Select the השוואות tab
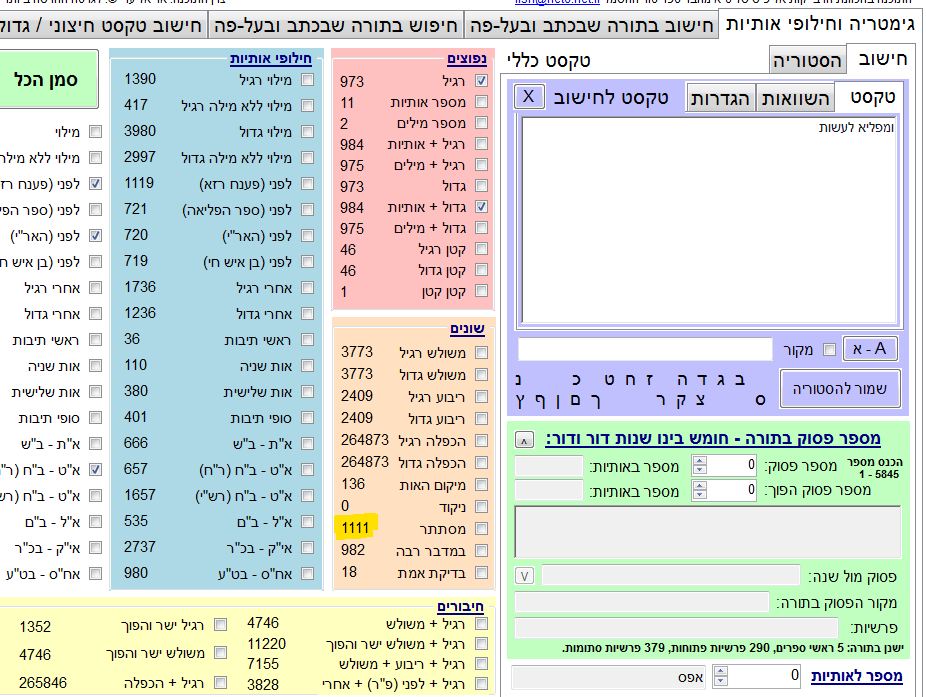The image size is (926, 697). click(797, 97)
